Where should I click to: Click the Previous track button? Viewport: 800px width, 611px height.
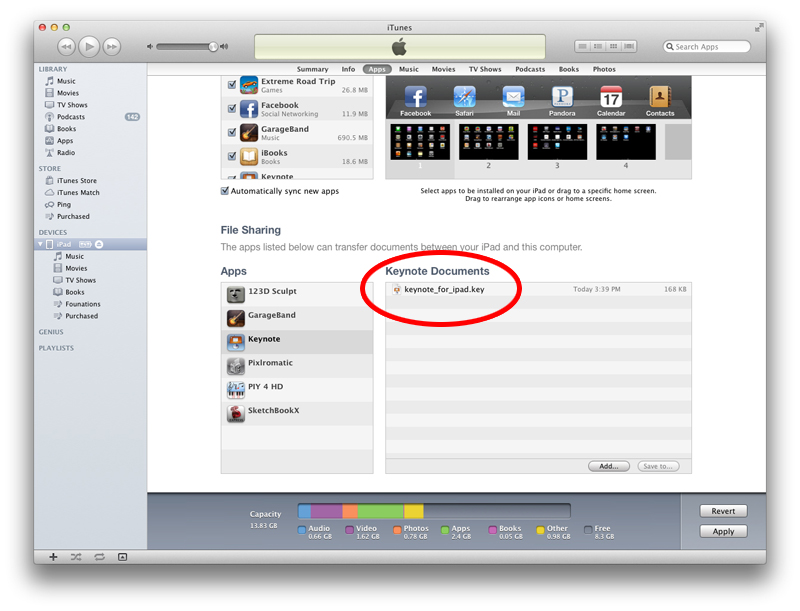coord(66,47)
